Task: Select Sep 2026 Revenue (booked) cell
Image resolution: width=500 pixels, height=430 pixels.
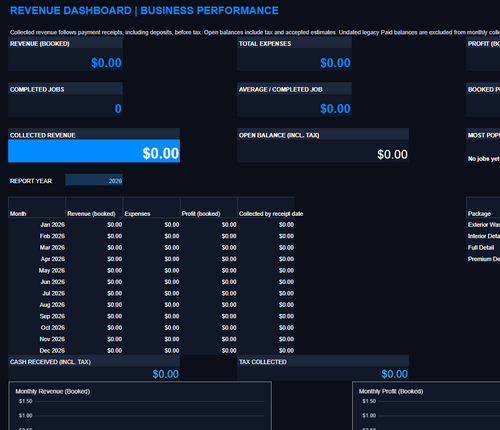Action: (x=94, y=316)
